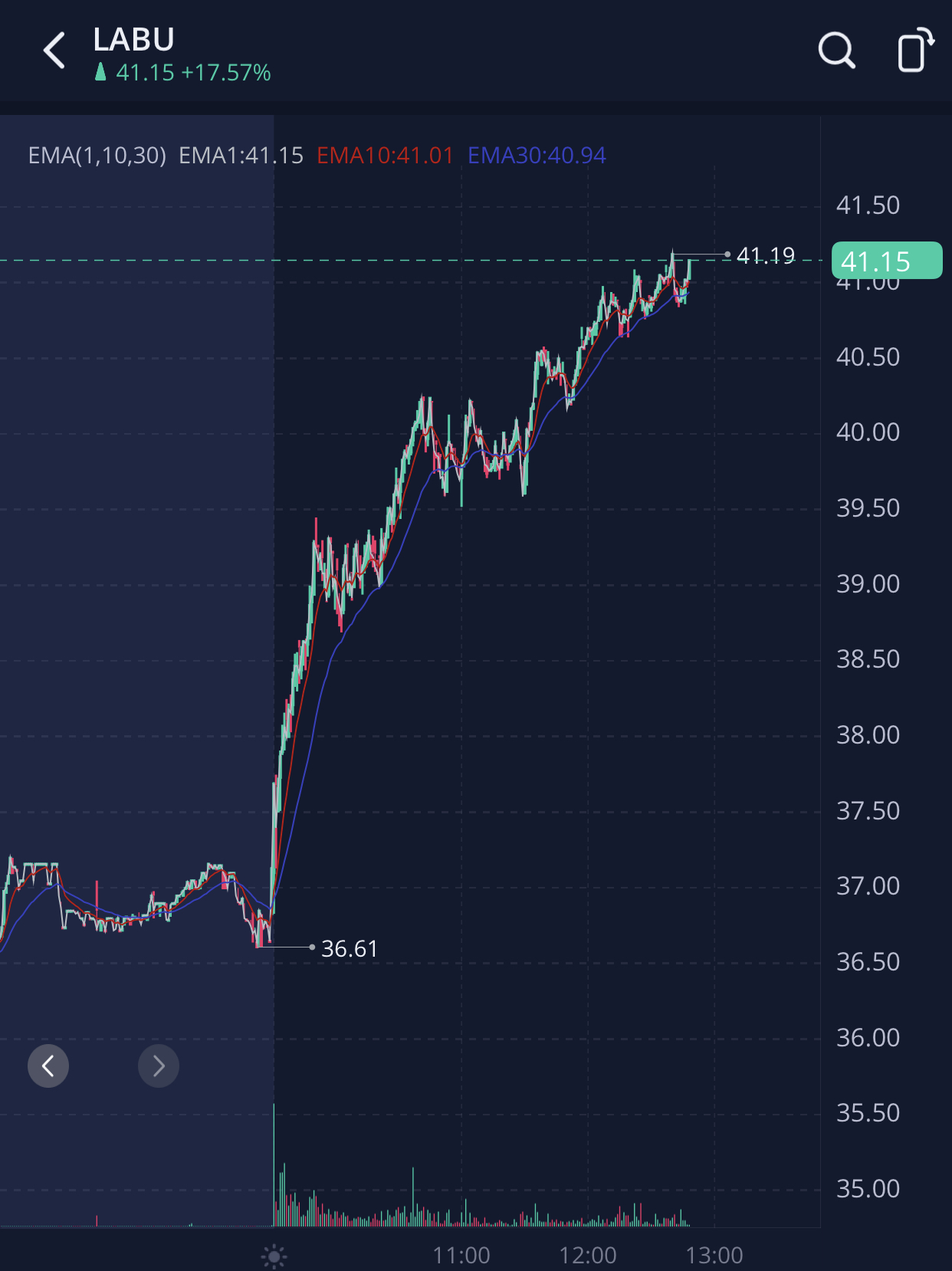Image resolution: width=952 pixels, height=1271 pixels.
Task: Tap the 41.15 +17.57% price change text
Action: tap(193, 73)
